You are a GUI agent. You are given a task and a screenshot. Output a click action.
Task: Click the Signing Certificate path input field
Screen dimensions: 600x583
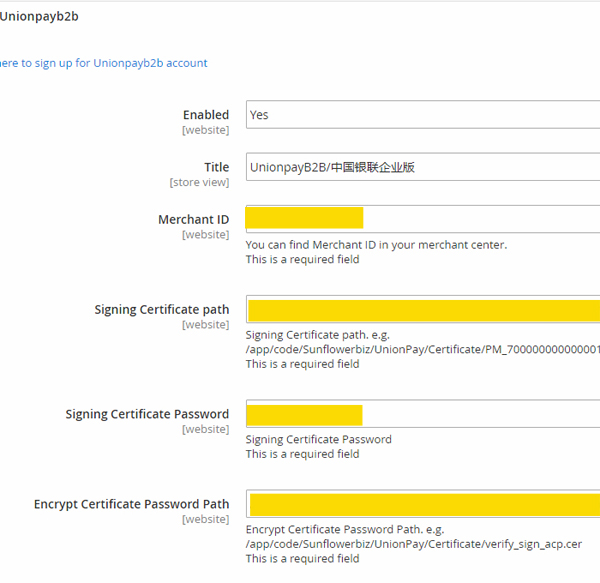[422, 310]
